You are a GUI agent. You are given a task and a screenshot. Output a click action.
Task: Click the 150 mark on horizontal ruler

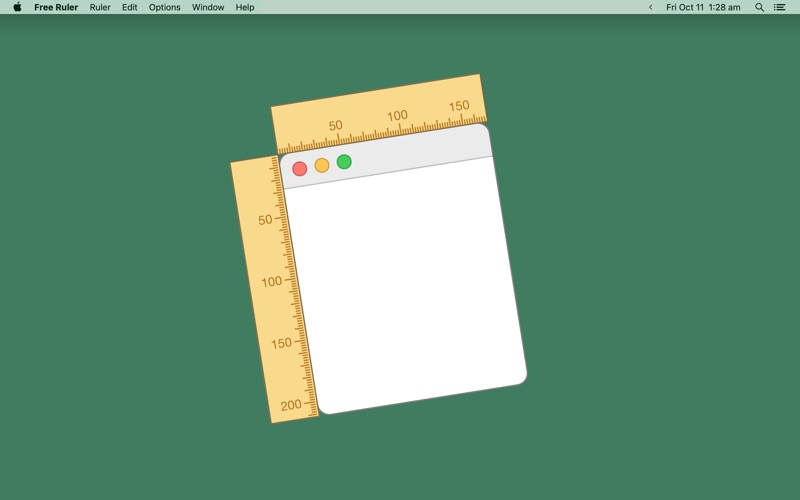pos(459,106)
